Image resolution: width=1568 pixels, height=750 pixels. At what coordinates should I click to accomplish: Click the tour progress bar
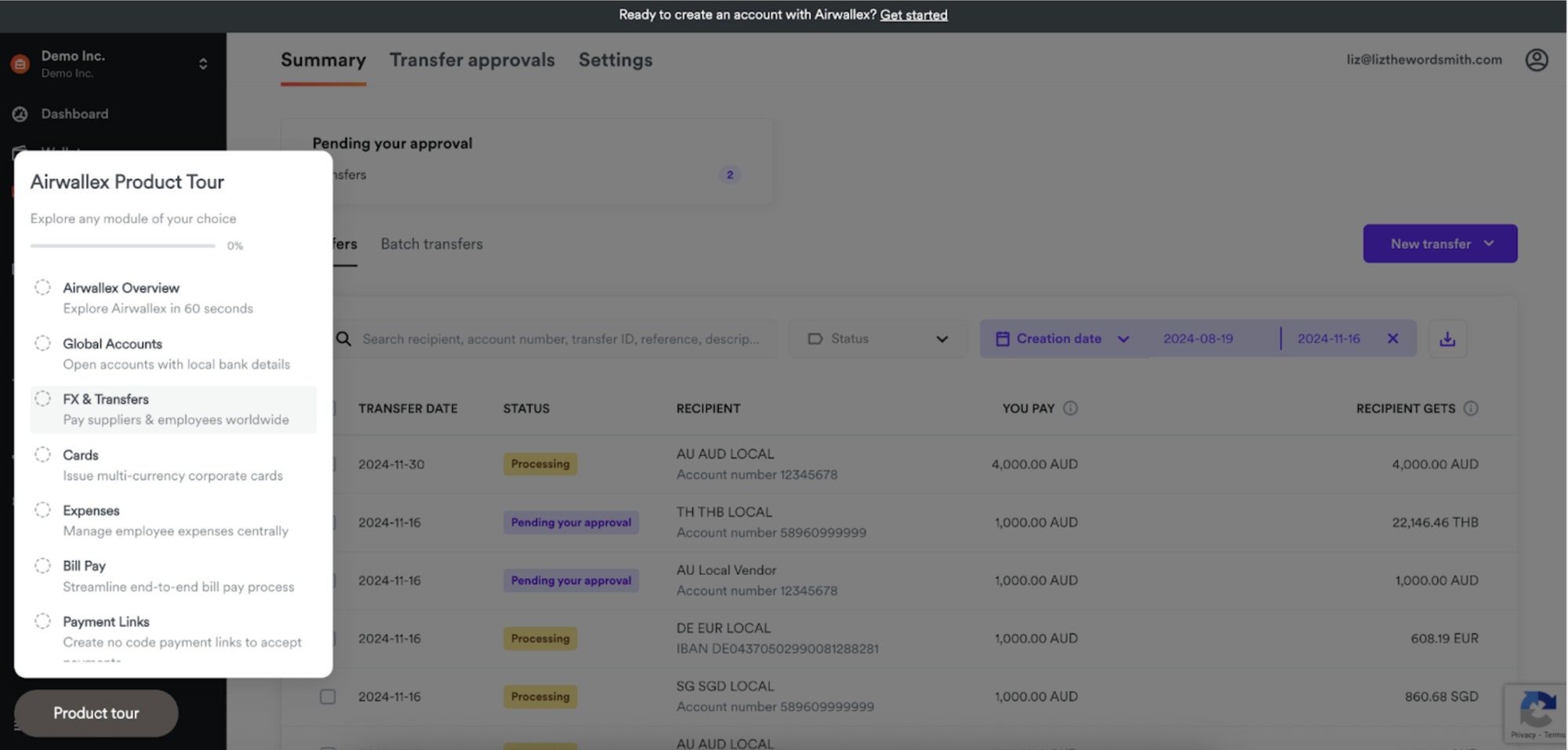122,246
